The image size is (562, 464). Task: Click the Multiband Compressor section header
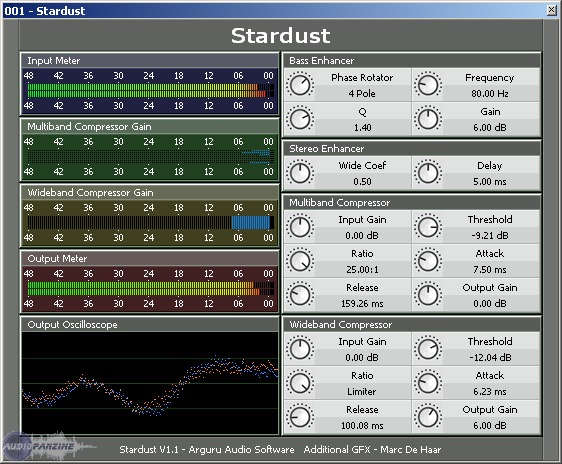pyautogui.click(x=411, y=203)
